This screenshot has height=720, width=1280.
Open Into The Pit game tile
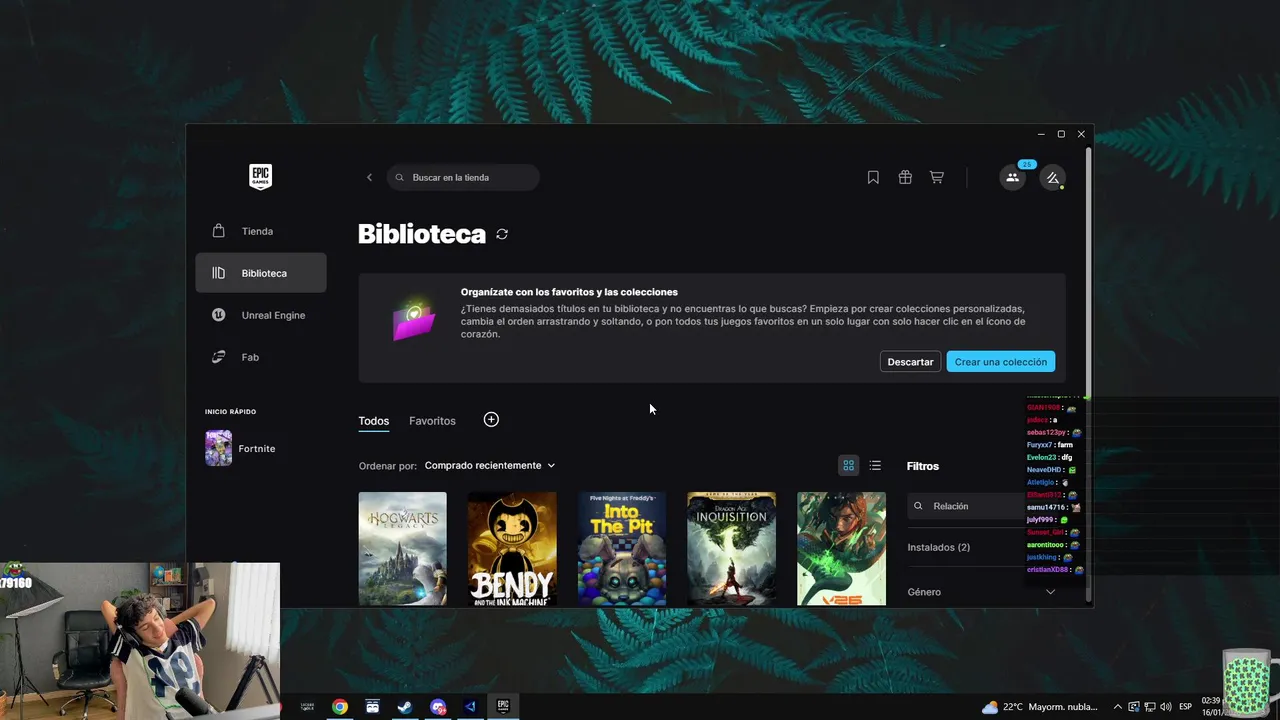[622, 548]
